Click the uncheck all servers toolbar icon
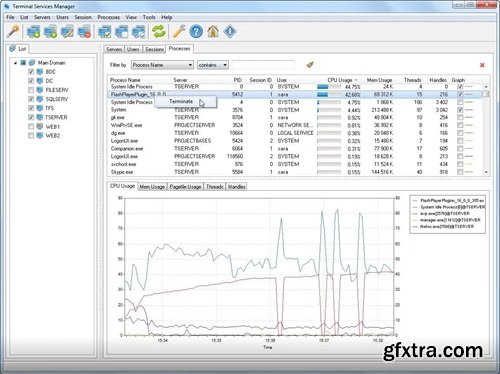 (x=122, y=32)
